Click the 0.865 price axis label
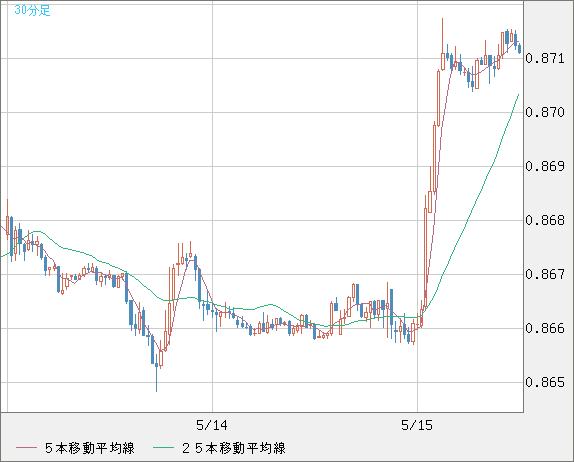Image resolution: width=574 pixels, height=462 pixels. point(545,383)
